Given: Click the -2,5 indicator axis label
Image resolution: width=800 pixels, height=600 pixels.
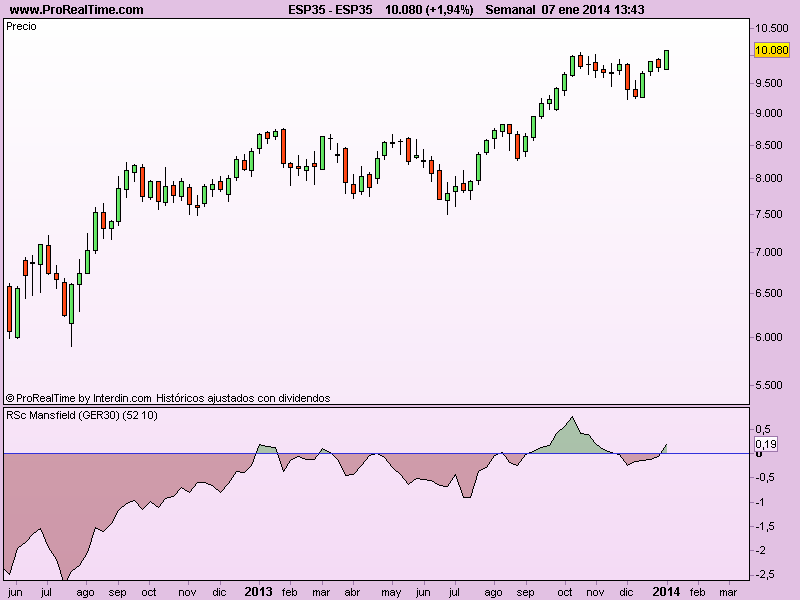Looking at the screenshot, I should pos(764,575).
